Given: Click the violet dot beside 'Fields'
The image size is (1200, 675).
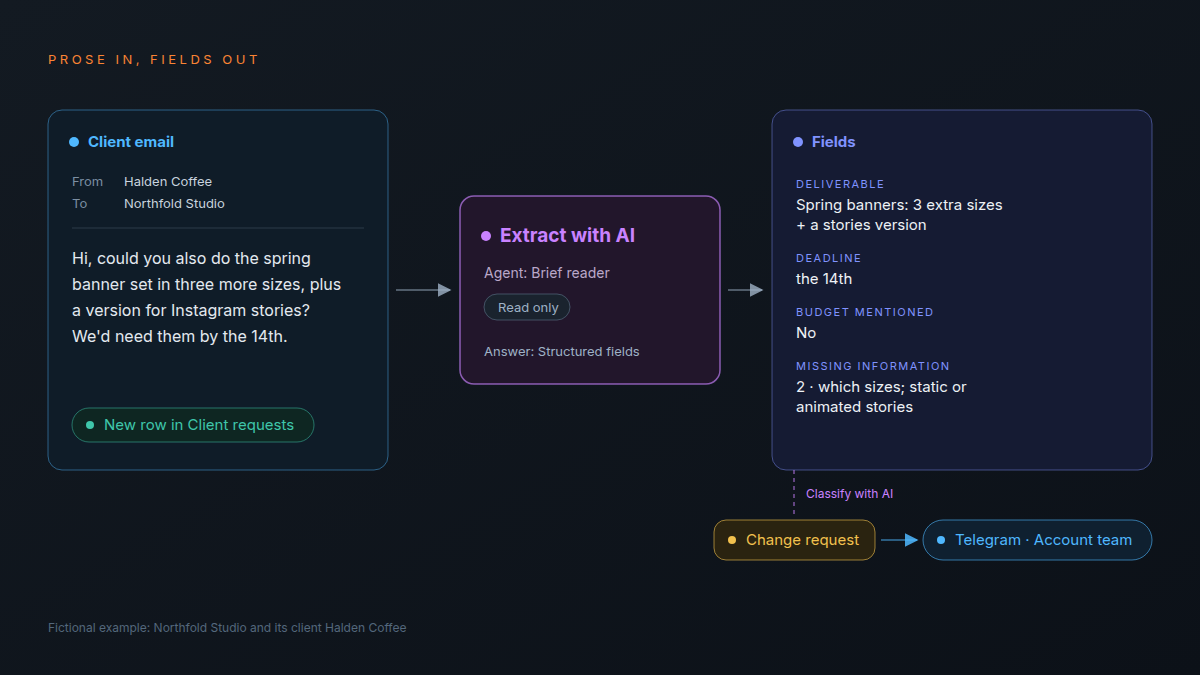Looking at the screenshot, I should pyautogui.click(x=798, y=142).
